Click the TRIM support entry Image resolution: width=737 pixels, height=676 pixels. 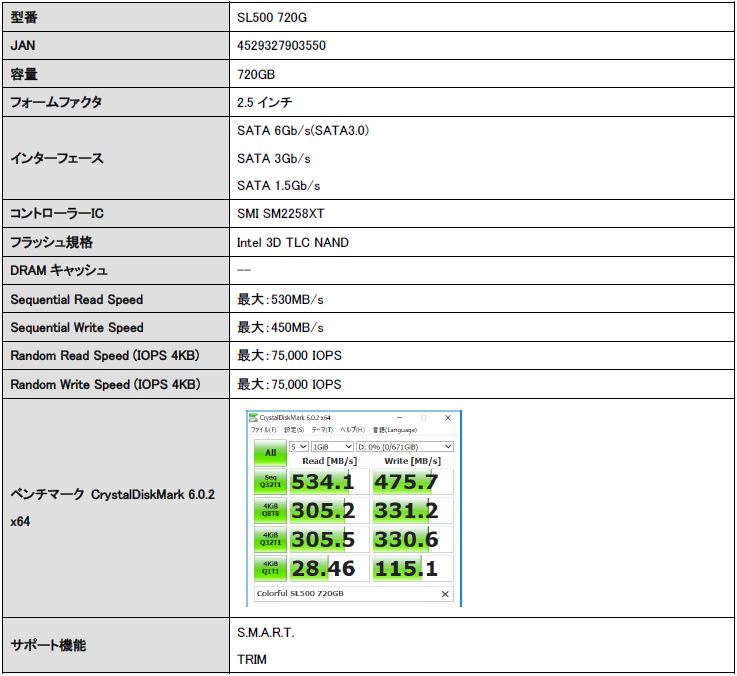[251, 660]
